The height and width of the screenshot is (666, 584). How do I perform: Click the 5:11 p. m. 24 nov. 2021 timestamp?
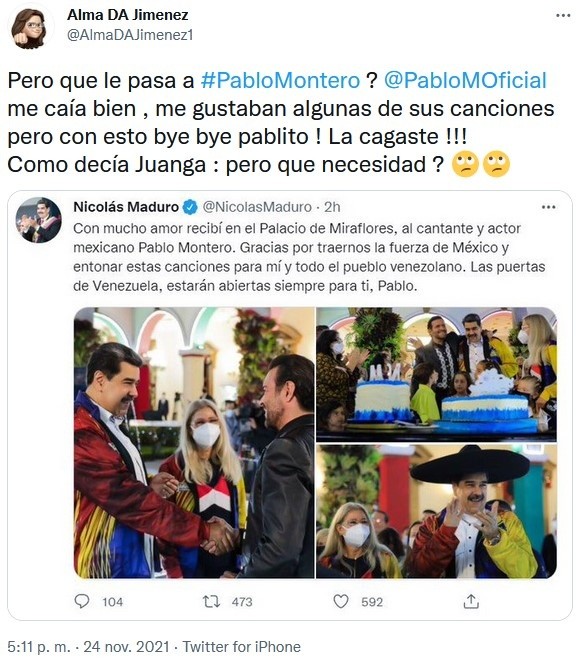[x=88, y=647]
